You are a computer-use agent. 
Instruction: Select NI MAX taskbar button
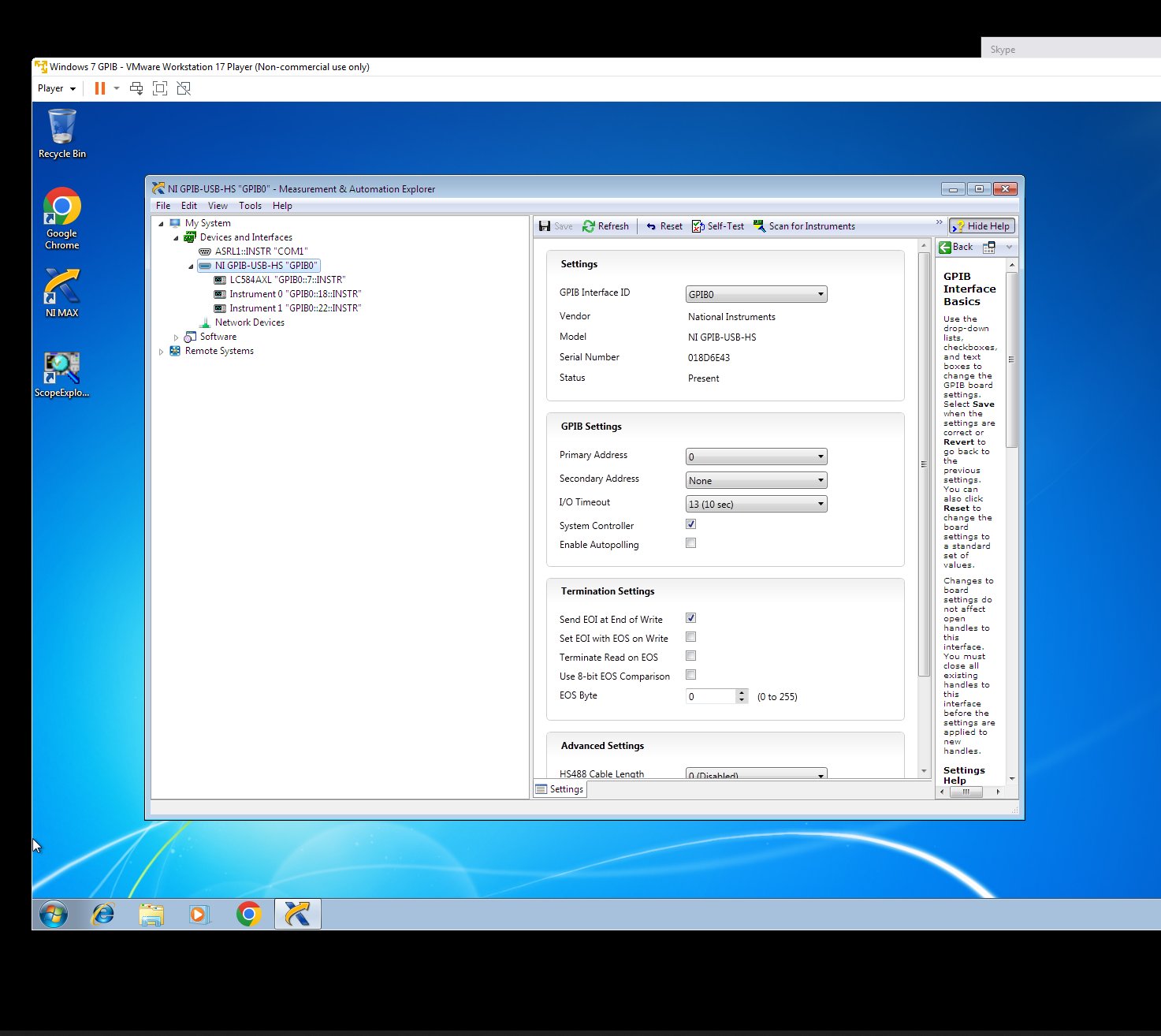[298, 915]
